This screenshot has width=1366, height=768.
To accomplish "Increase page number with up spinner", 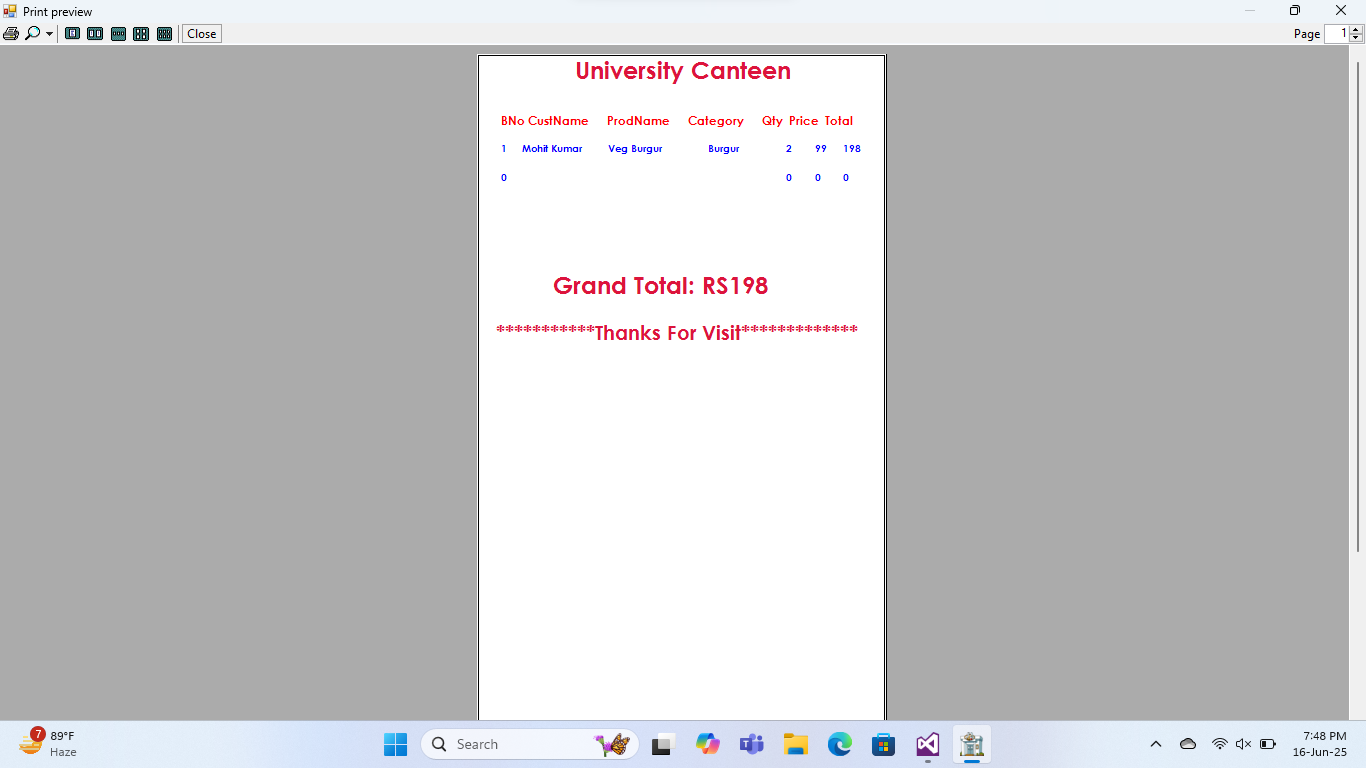I will [x=1356, y=30].
